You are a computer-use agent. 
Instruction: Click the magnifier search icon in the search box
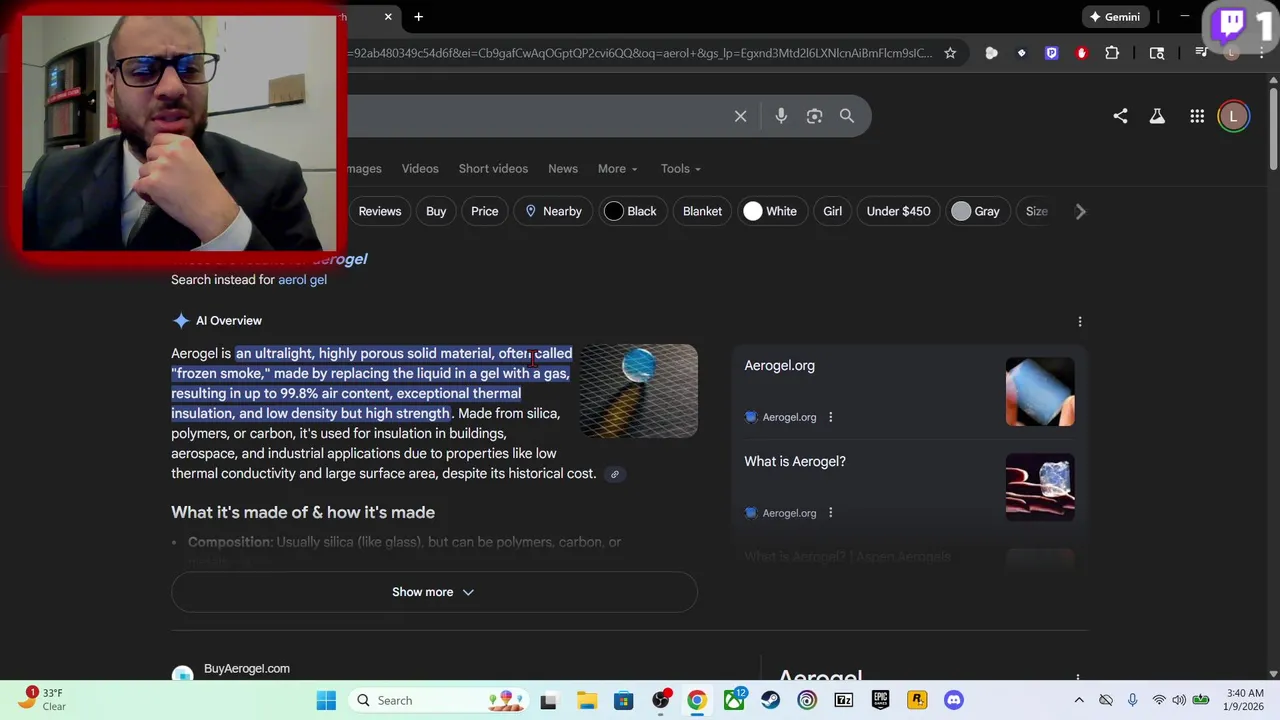(x=847, y=116)
